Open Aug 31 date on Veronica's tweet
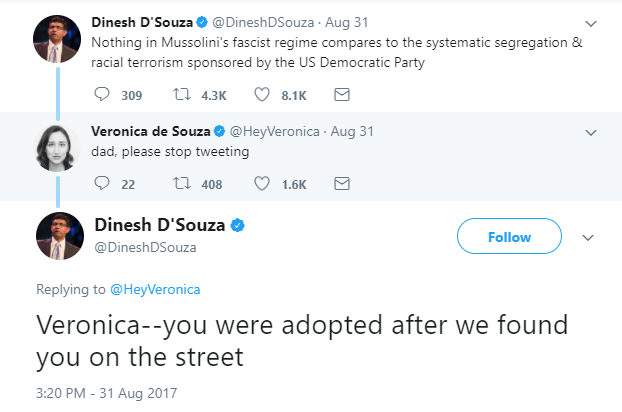This screenshot has width=622, height=412. coord(354,130)
